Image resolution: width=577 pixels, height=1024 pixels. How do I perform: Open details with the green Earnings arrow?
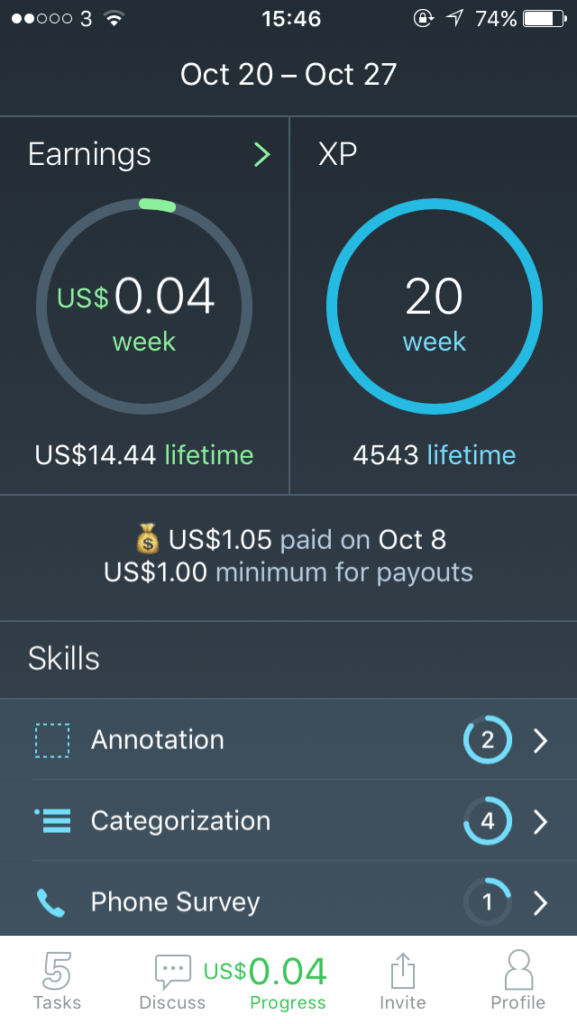click(x=262, y=155)
